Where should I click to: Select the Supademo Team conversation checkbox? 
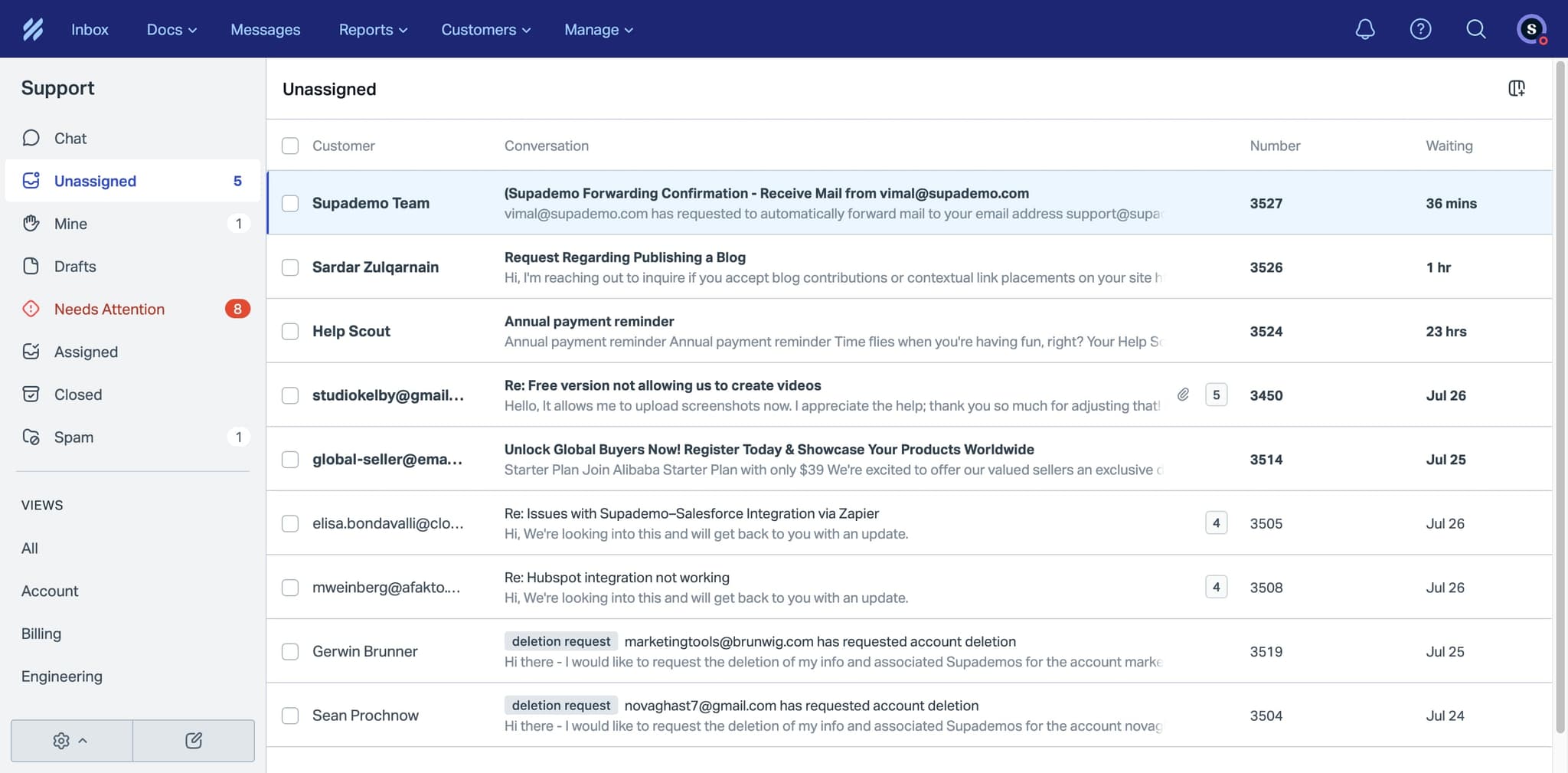point(290,203)
